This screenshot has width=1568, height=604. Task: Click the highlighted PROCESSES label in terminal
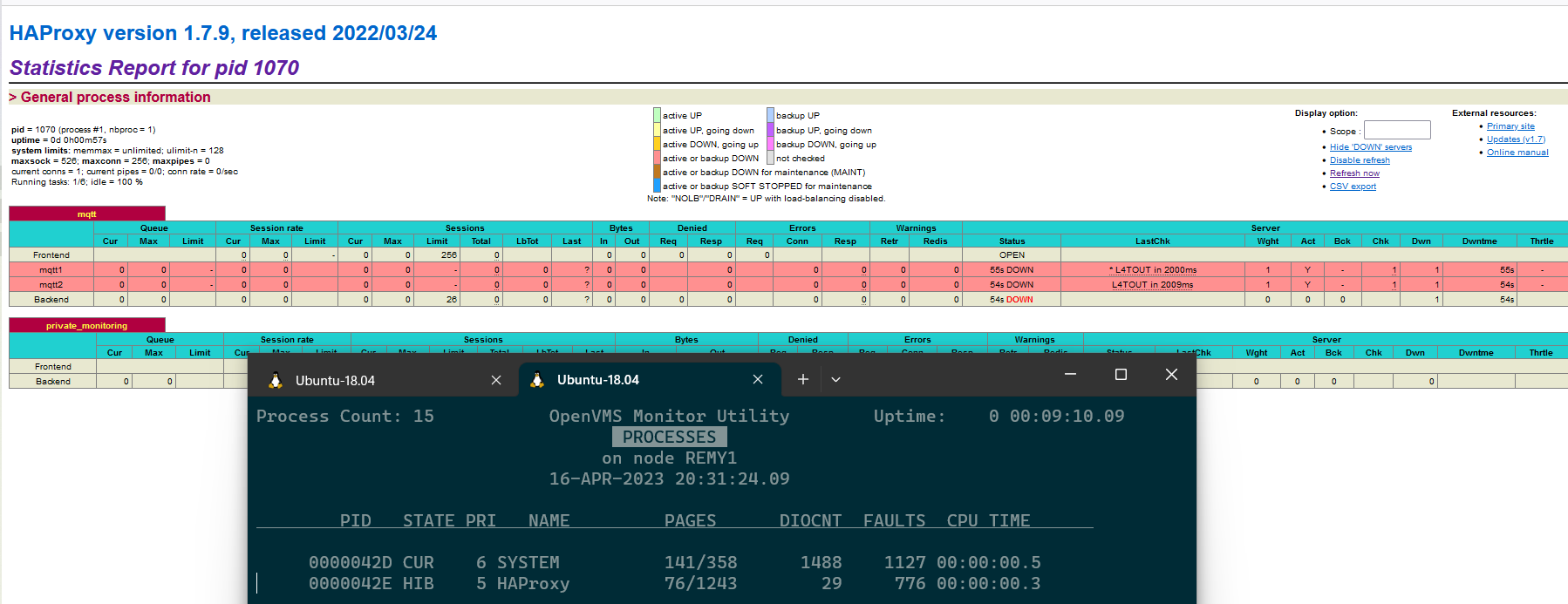coord(670,437)
